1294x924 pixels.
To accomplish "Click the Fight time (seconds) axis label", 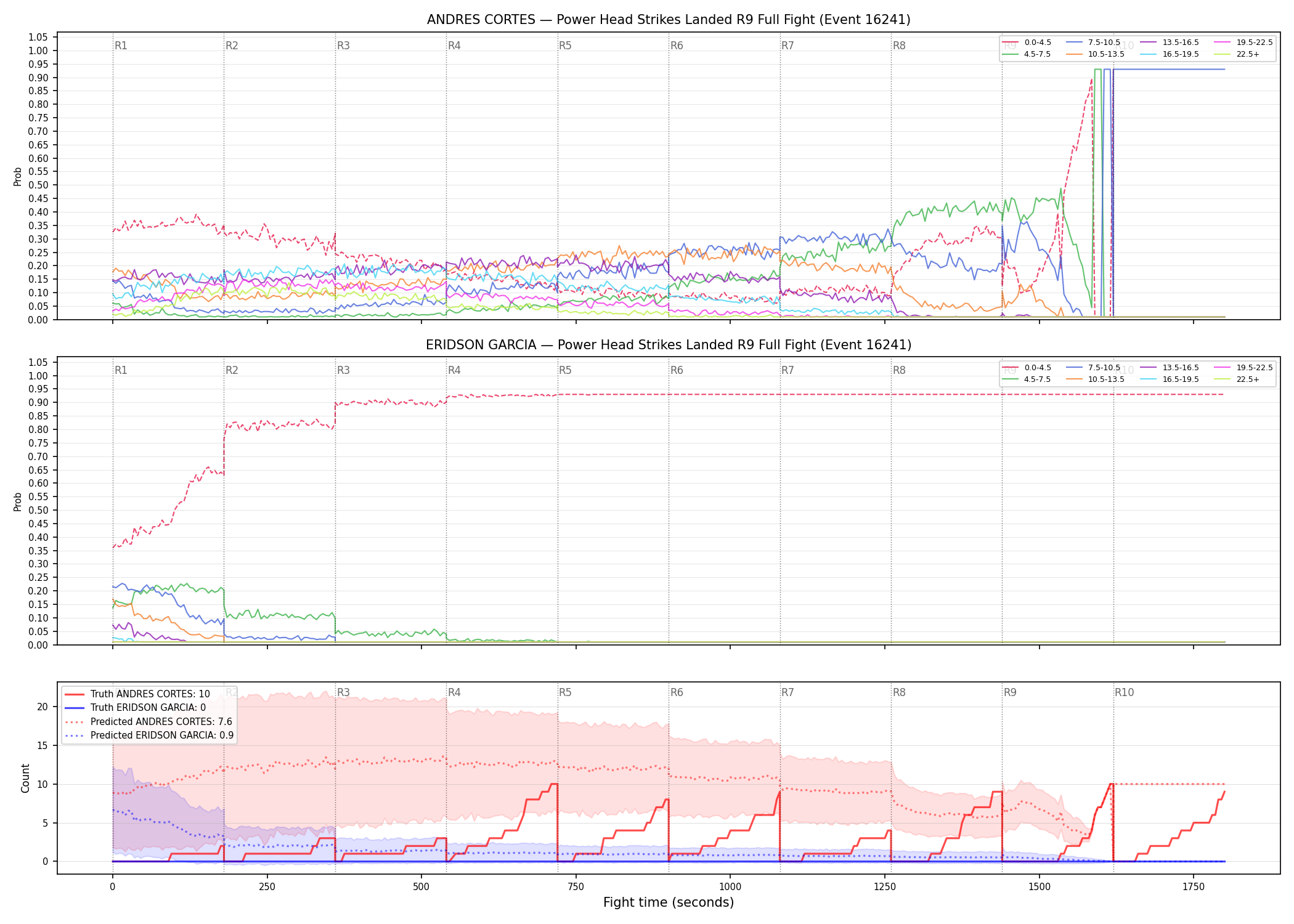I will pyautogui.click(x=669, y=902).
